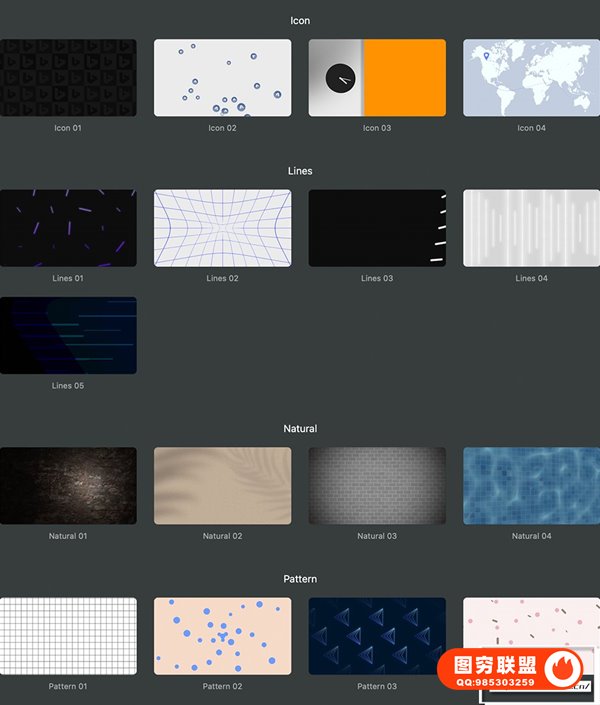This screenshot has width=600, height=705.
Task: Choose the Lines 02 warped grid thumbnail
Action: click(222, 228)
